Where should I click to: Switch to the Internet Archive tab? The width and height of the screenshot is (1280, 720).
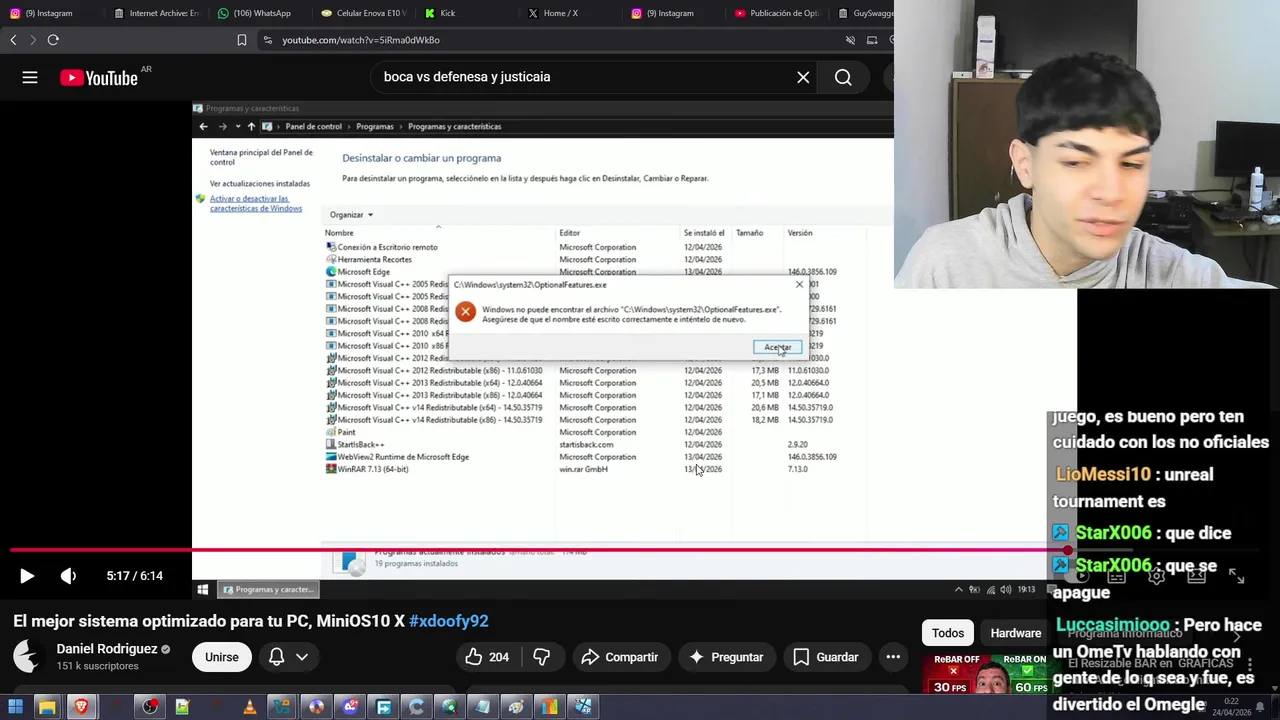[156, 13]
